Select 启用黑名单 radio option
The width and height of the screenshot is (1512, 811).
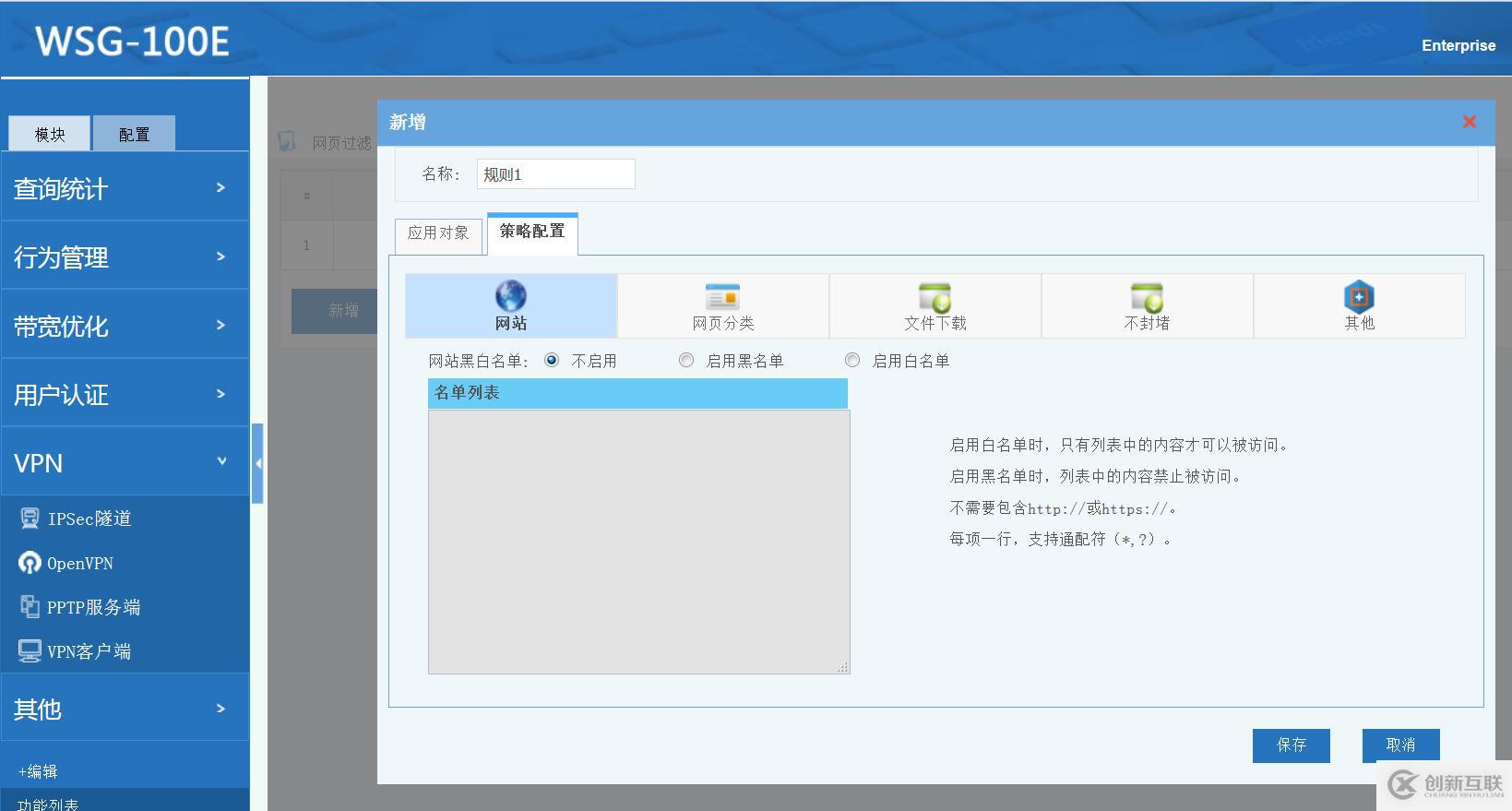[686, 361]
